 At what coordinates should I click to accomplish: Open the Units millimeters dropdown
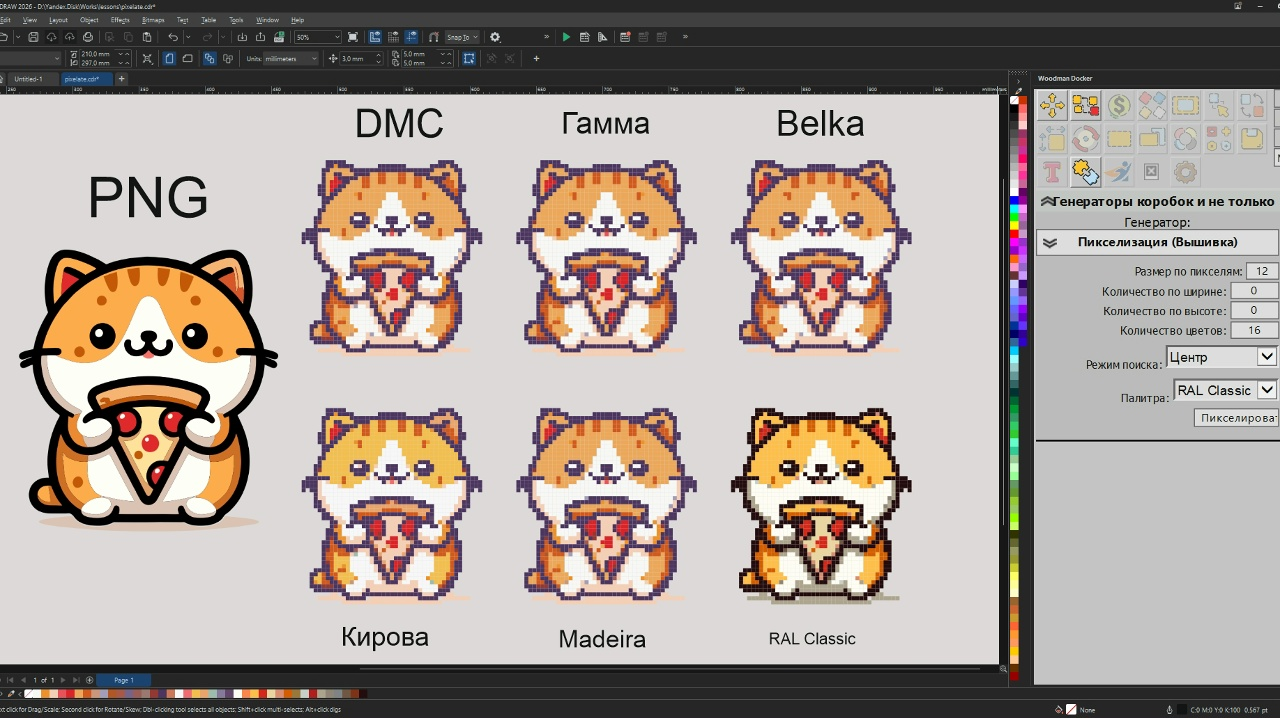[x=291, y=59]
